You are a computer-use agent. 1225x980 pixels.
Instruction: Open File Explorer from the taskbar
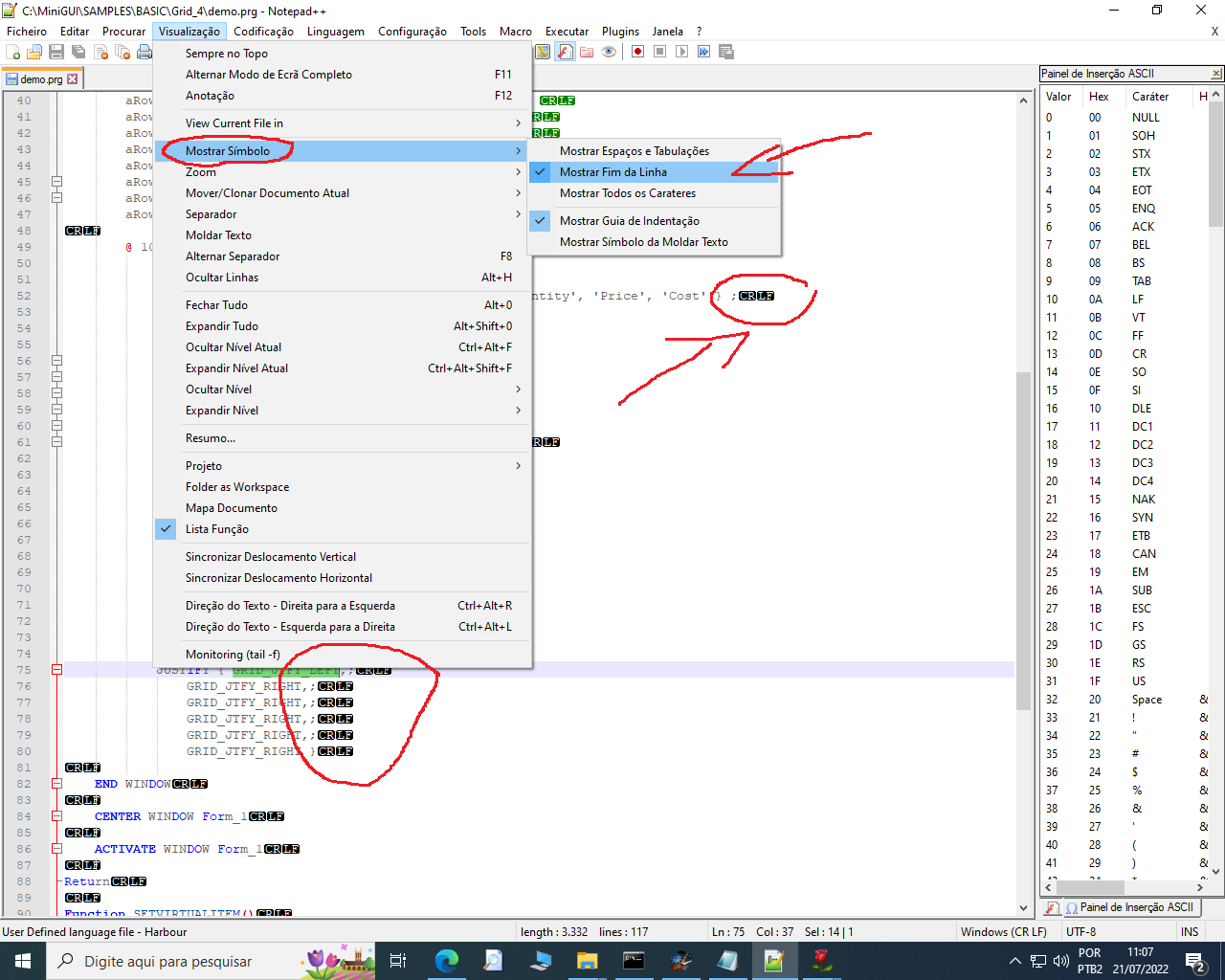[x=587, y=961]
